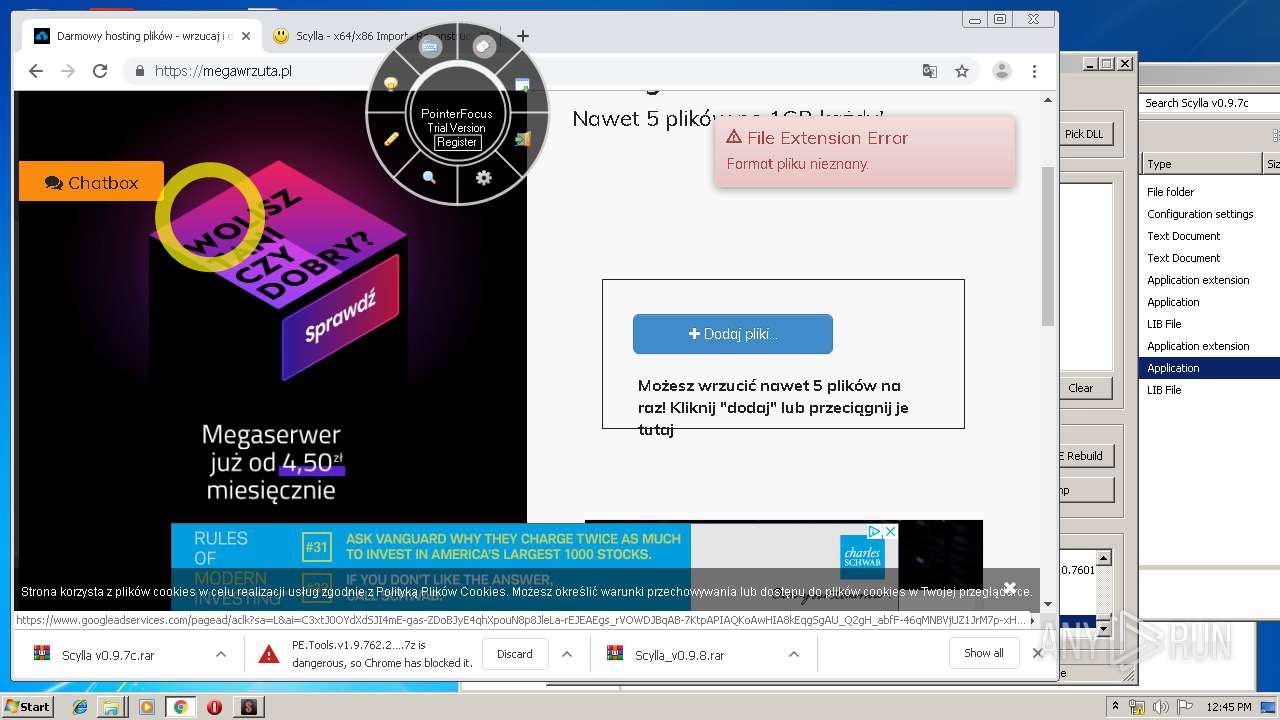Click the Chrome taskbar icon

[x=181, y=707]
